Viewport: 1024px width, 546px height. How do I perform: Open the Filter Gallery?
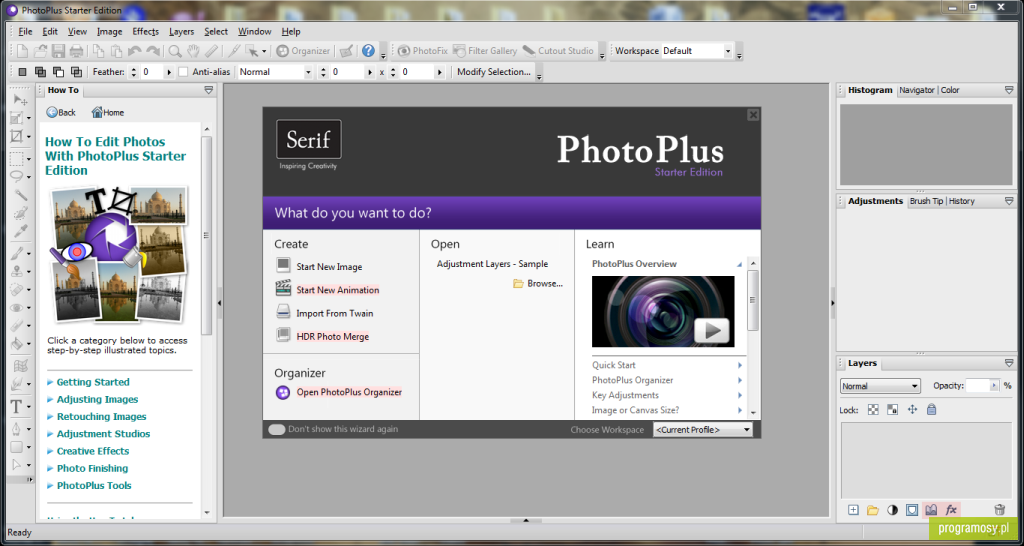pos(485,51)
